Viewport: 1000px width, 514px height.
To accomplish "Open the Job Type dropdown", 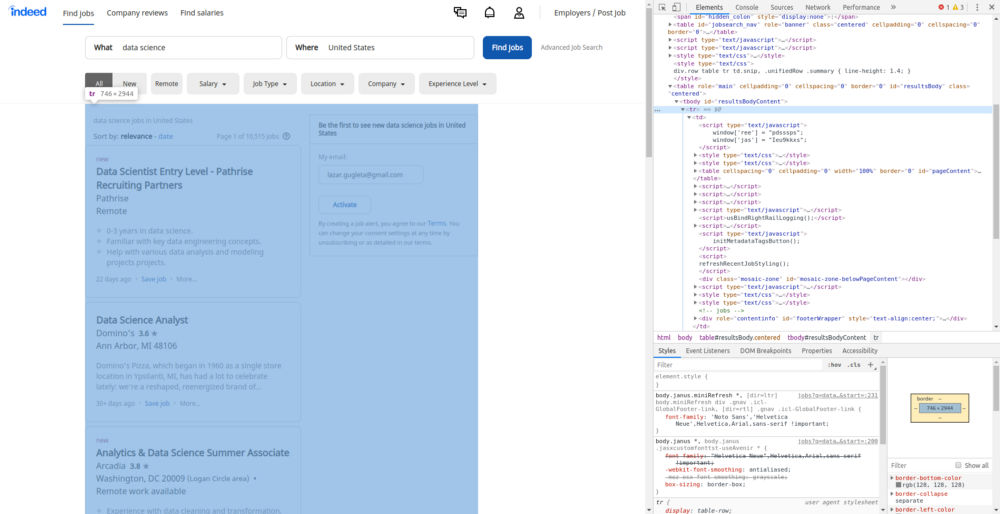I will pyautogui.click(x=270, y=84).
